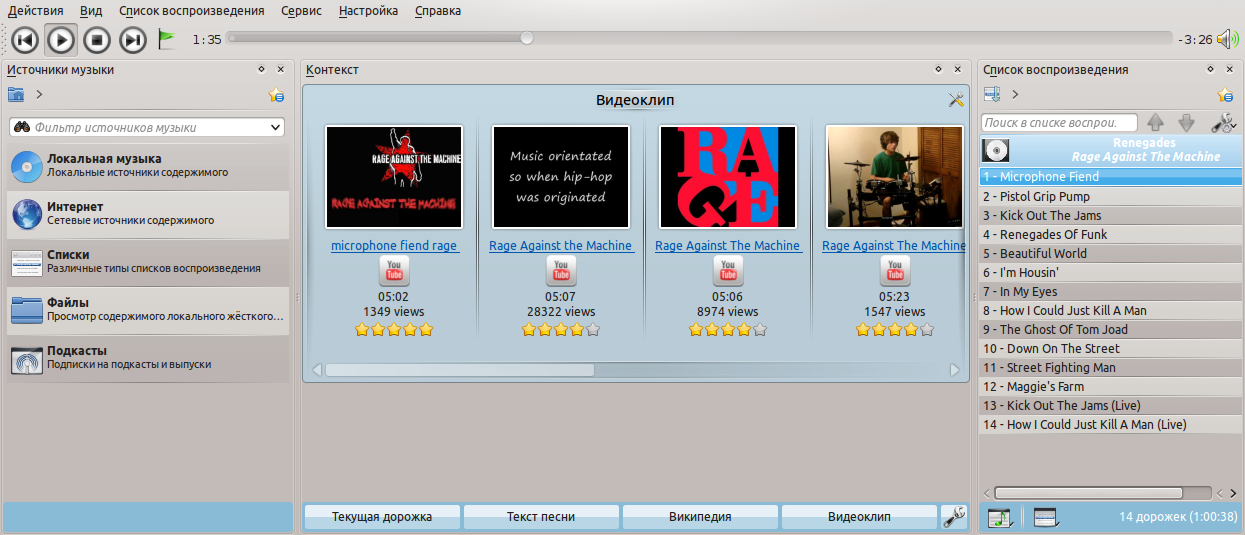The image size is (1245, 535).
Task: Open context applets configuration wrench icon
Action: coord(955,517)
